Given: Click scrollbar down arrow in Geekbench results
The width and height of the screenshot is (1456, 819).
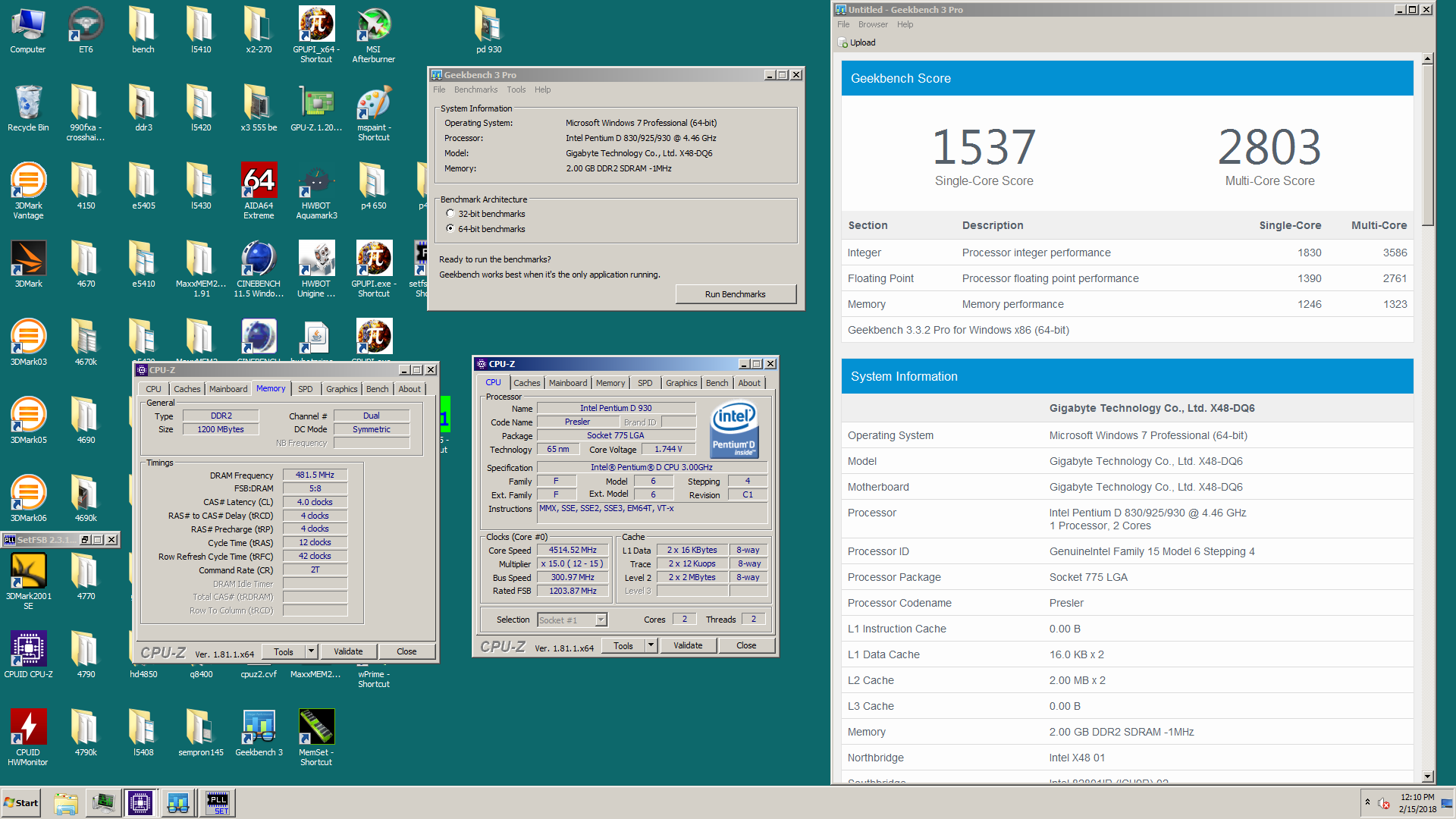Looking at the screenshot, I should point(1428,777).
